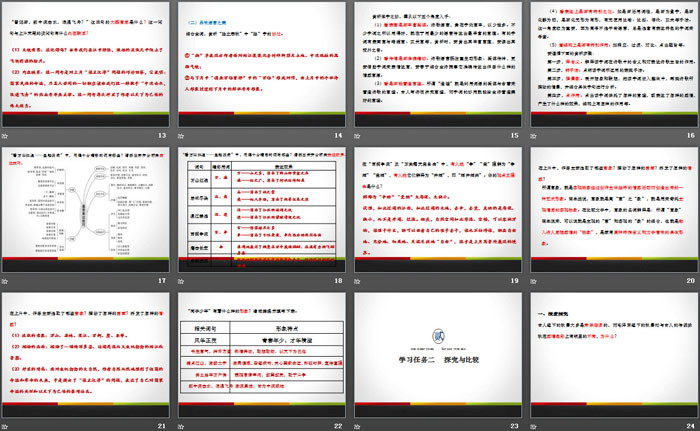Select the slide 16 thumbnail
The image size is (700, 431).
tap(612, 63)
